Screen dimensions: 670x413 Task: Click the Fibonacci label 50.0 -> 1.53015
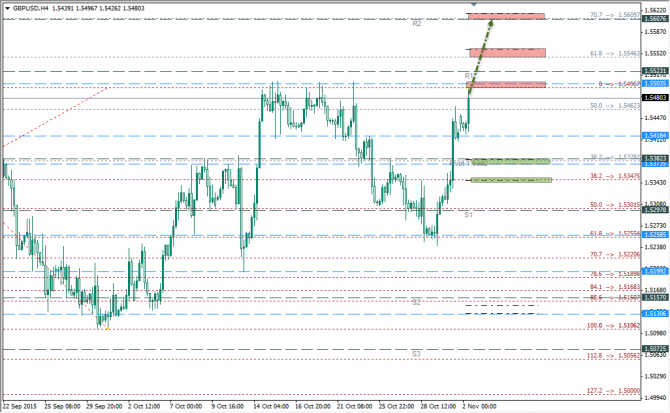point(615,205)
